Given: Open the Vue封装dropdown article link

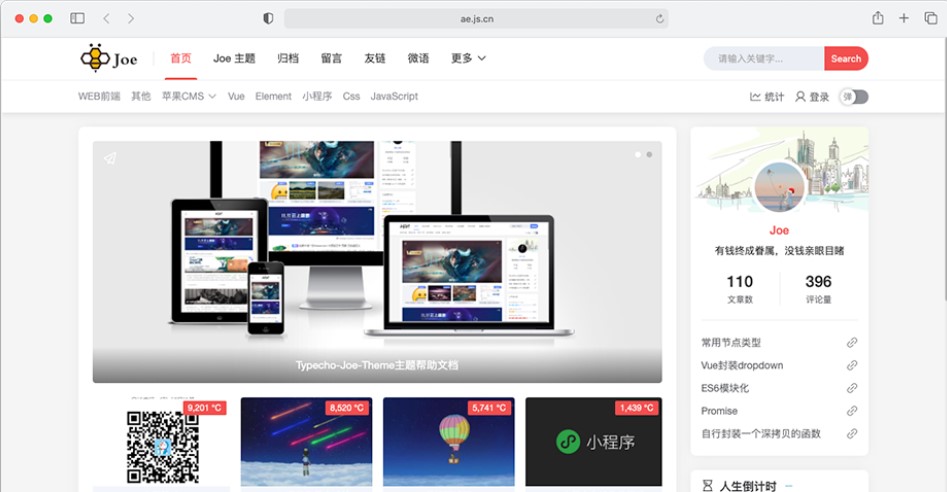Looking at the screenshot, I should (x=742, y=365).
